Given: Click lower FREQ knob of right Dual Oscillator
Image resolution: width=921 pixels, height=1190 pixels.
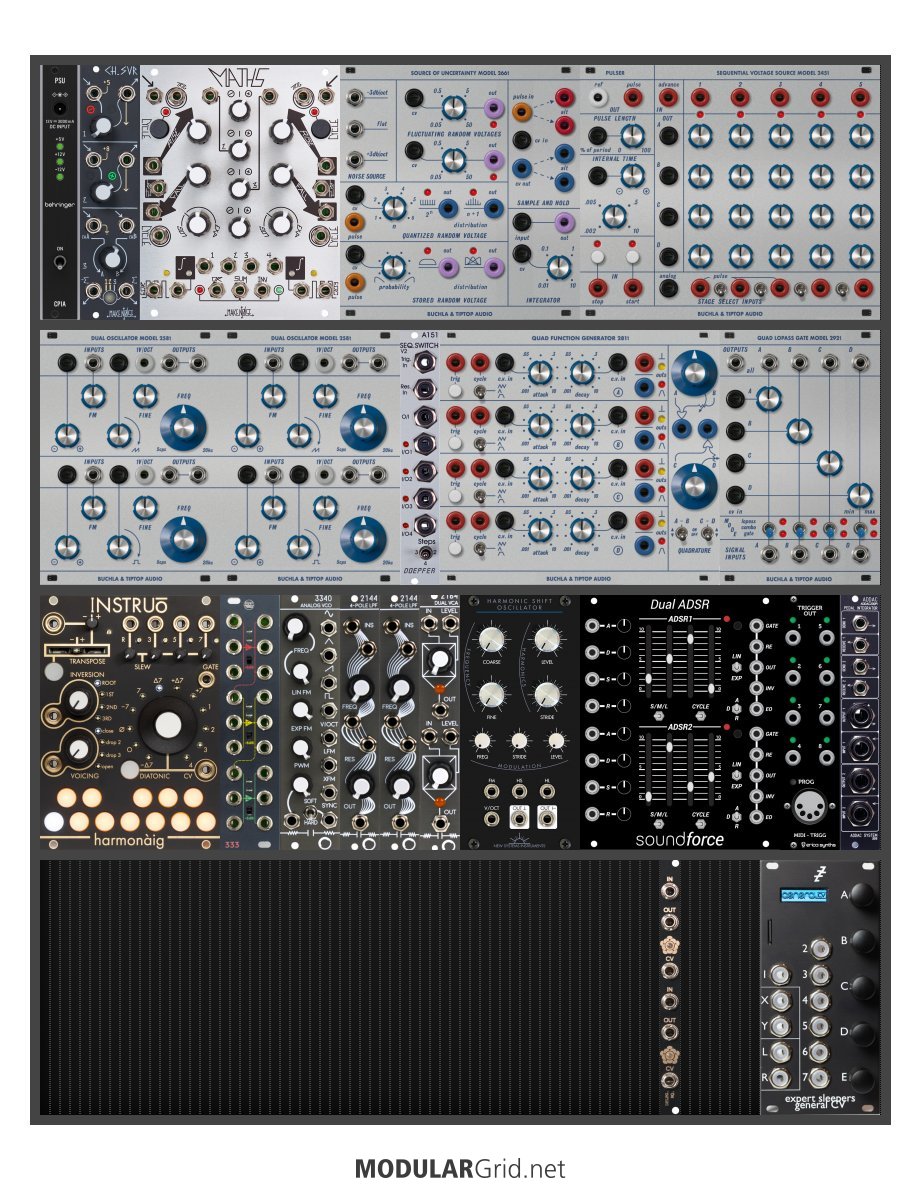Looking at the screenshot, I should tap(363, 538).
